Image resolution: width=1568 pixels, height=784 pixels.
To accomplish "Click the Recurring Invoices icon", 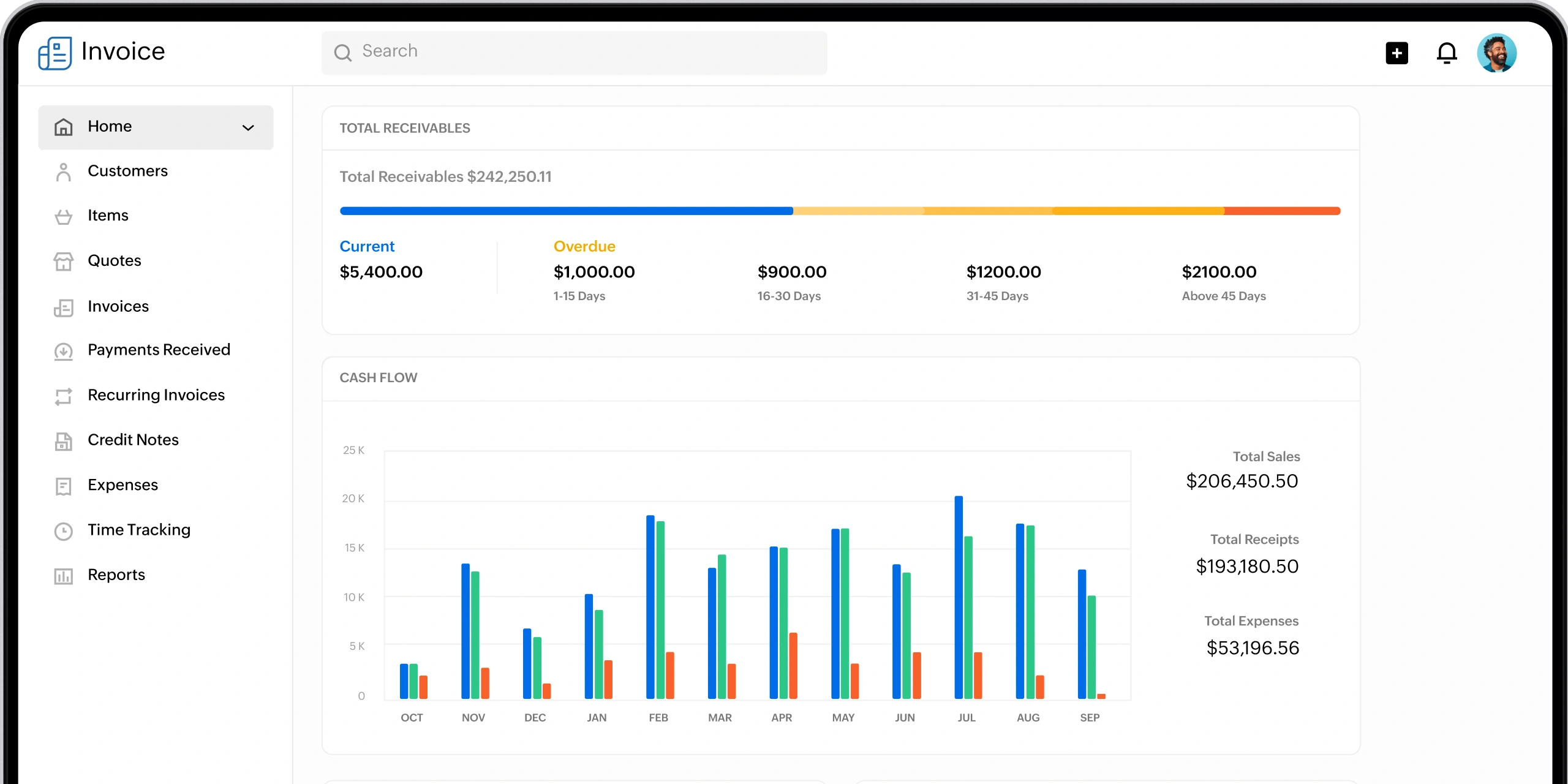I will point(64,396).
